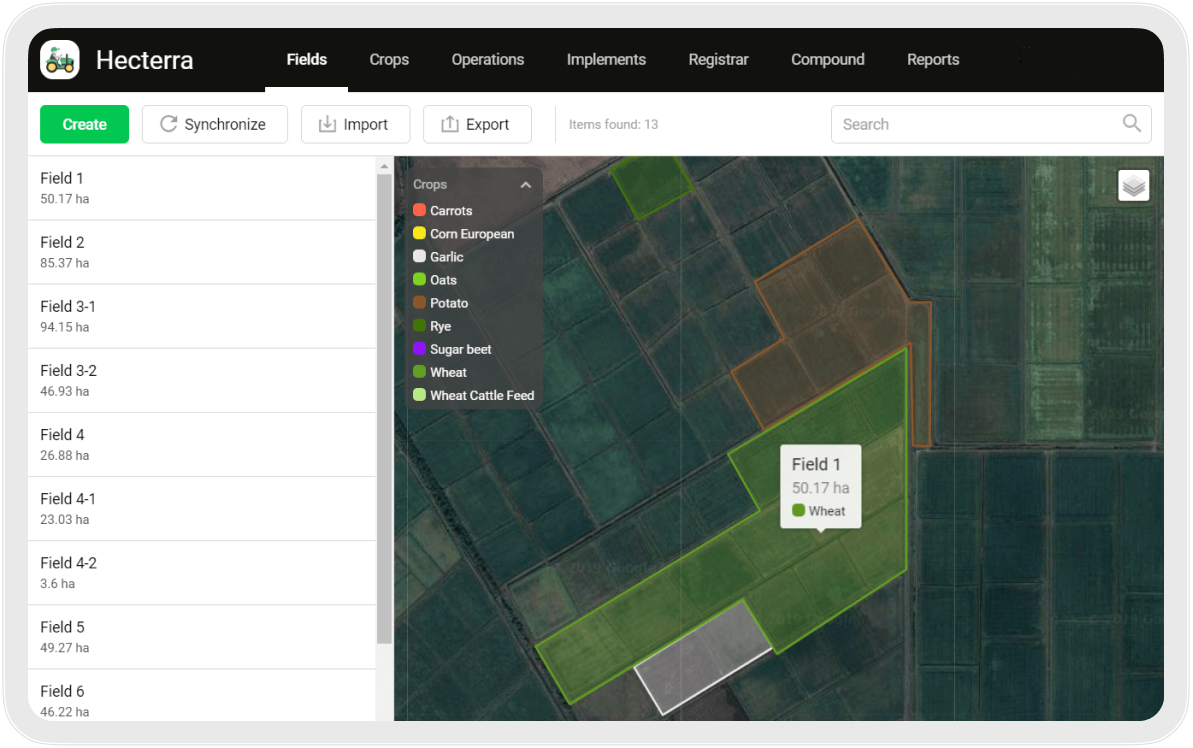Open the Operations tab

pos(488,60)
